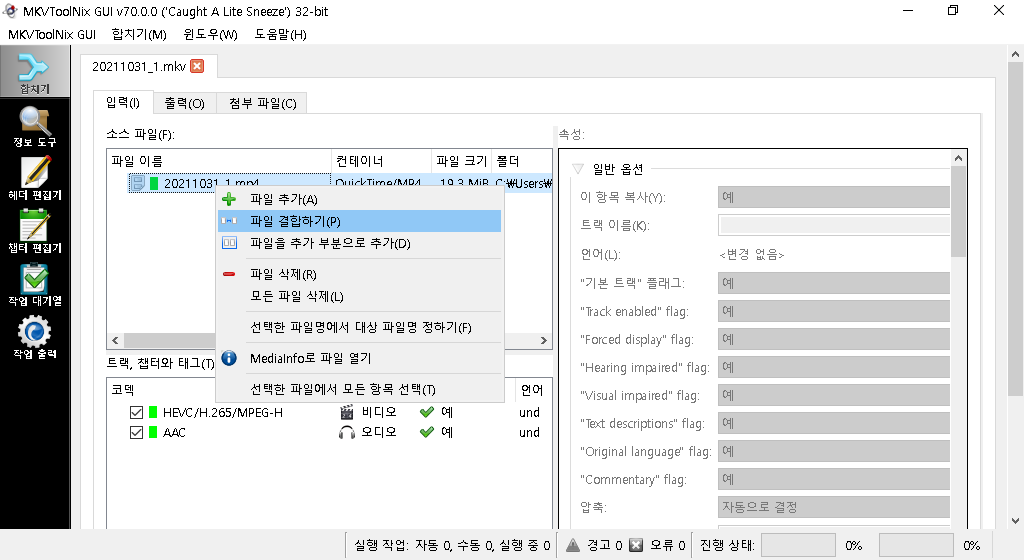Image resolution: width=1024 pixels, height=560 pixels.
Task: Click the file icon next to 20211031_1.mp4
Action: [138, 183]
